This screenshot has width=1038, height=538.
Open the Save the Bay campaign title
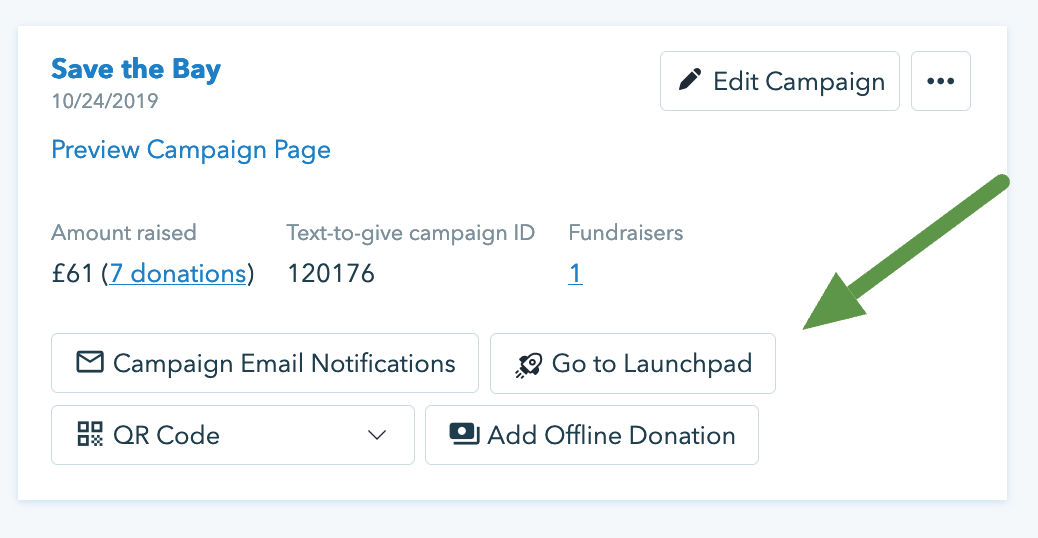(136, 69)
